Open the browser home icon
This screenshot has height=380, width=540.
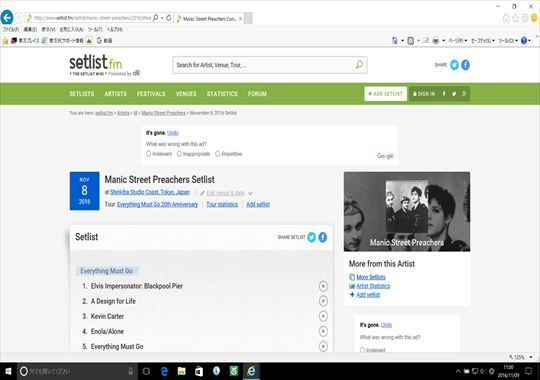506,18
